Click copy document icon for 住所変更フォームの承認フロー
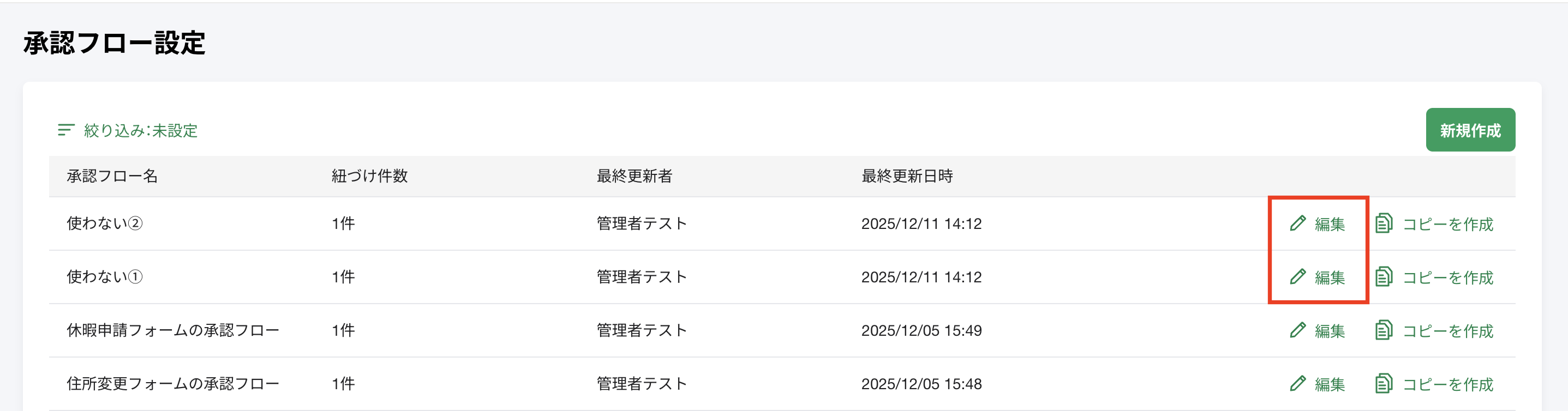 (1384, 384)
